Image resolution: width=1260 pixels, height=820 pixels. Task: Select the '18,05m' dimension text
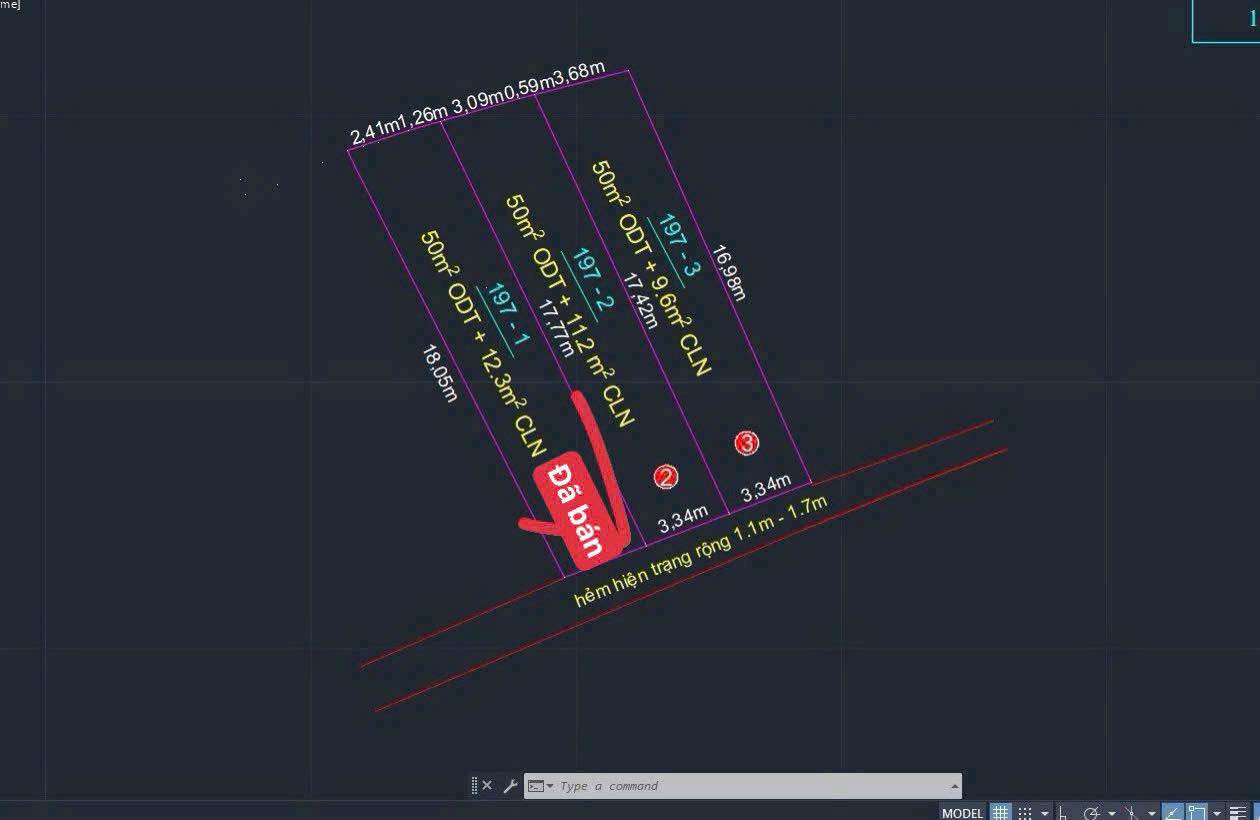click(x=439, y=373)
